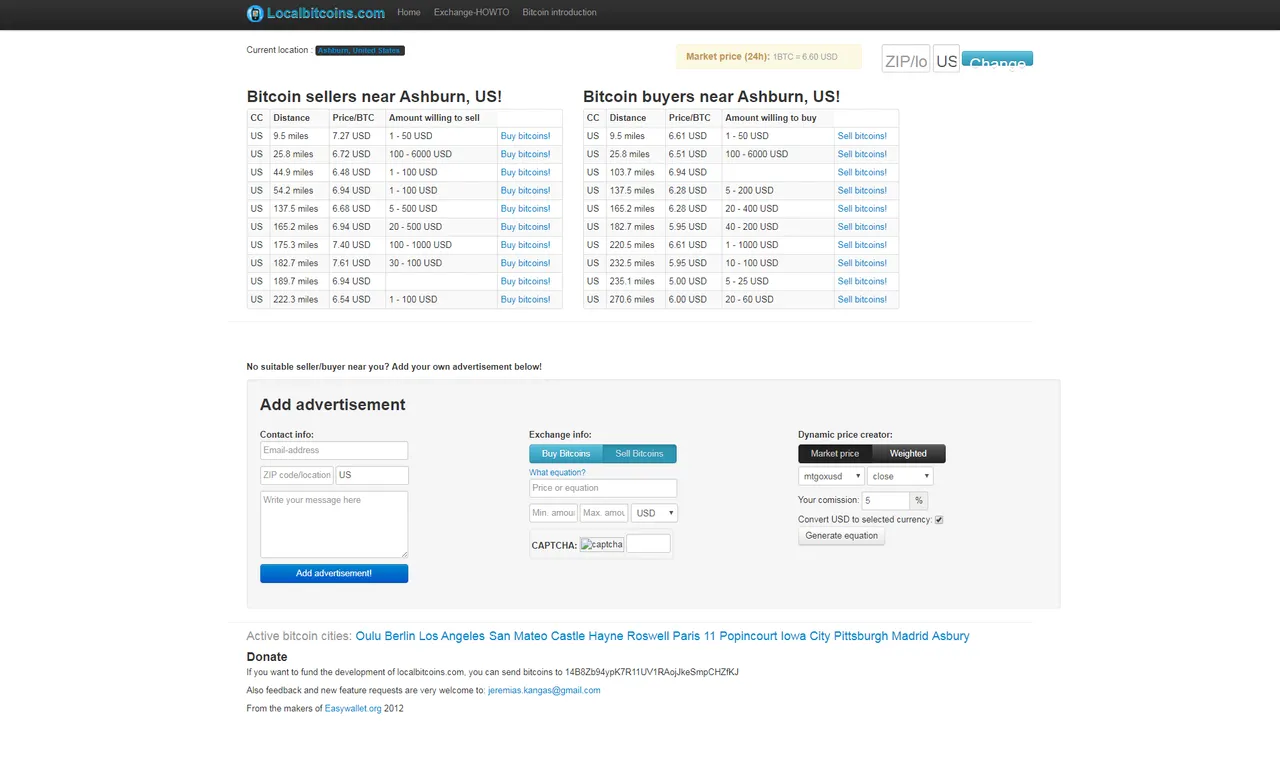
Task: Select the Market price toggle
Action: tap(835, 454)
